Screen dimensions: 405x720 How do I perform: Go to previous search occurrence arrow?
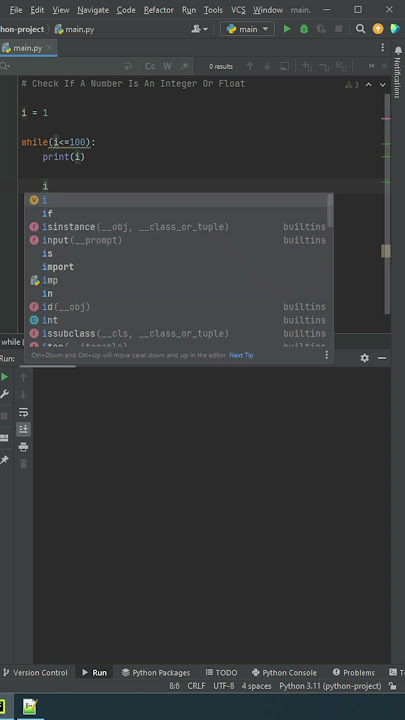(250, 67)
